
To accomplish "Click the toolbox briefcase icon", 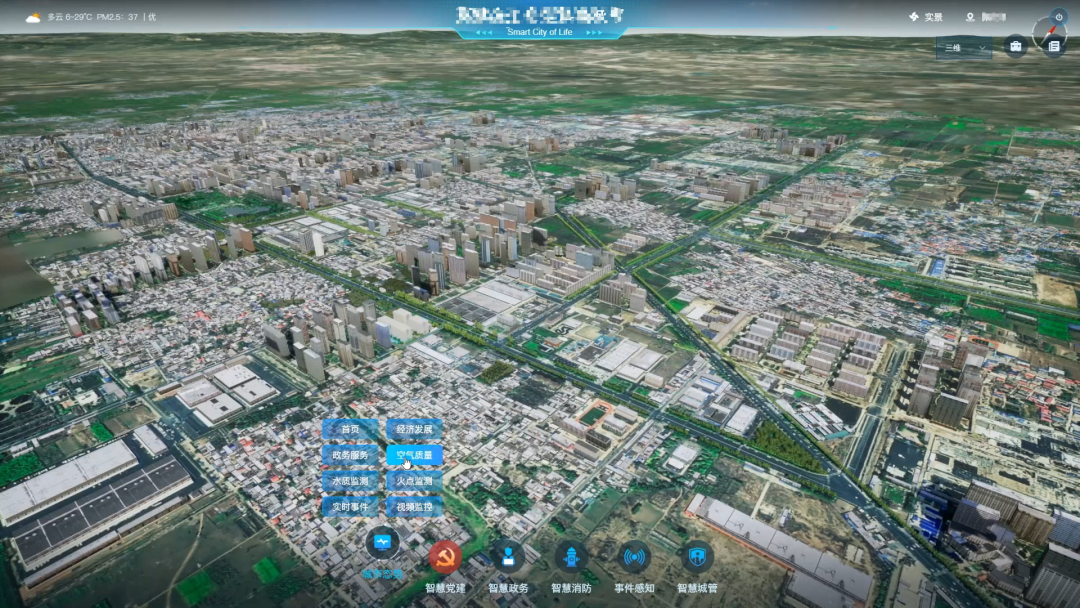I will (1015, 46).
